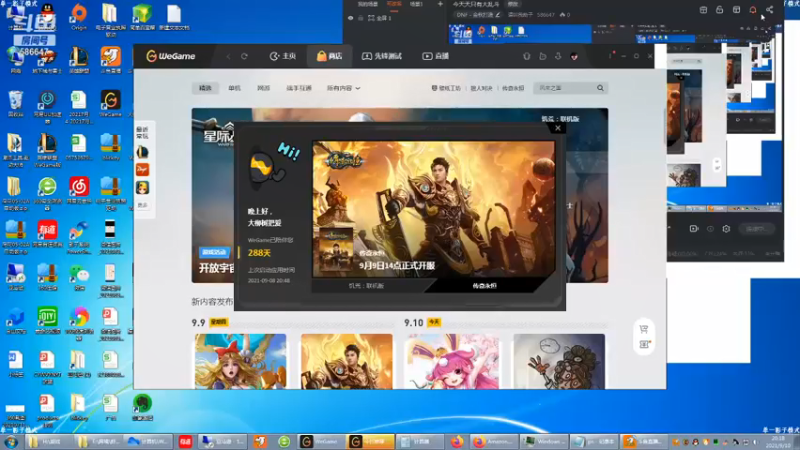Select the 传奇永恒 tab in popup
The height and width of the screenshot is (450, 800).
click(484, 286)
